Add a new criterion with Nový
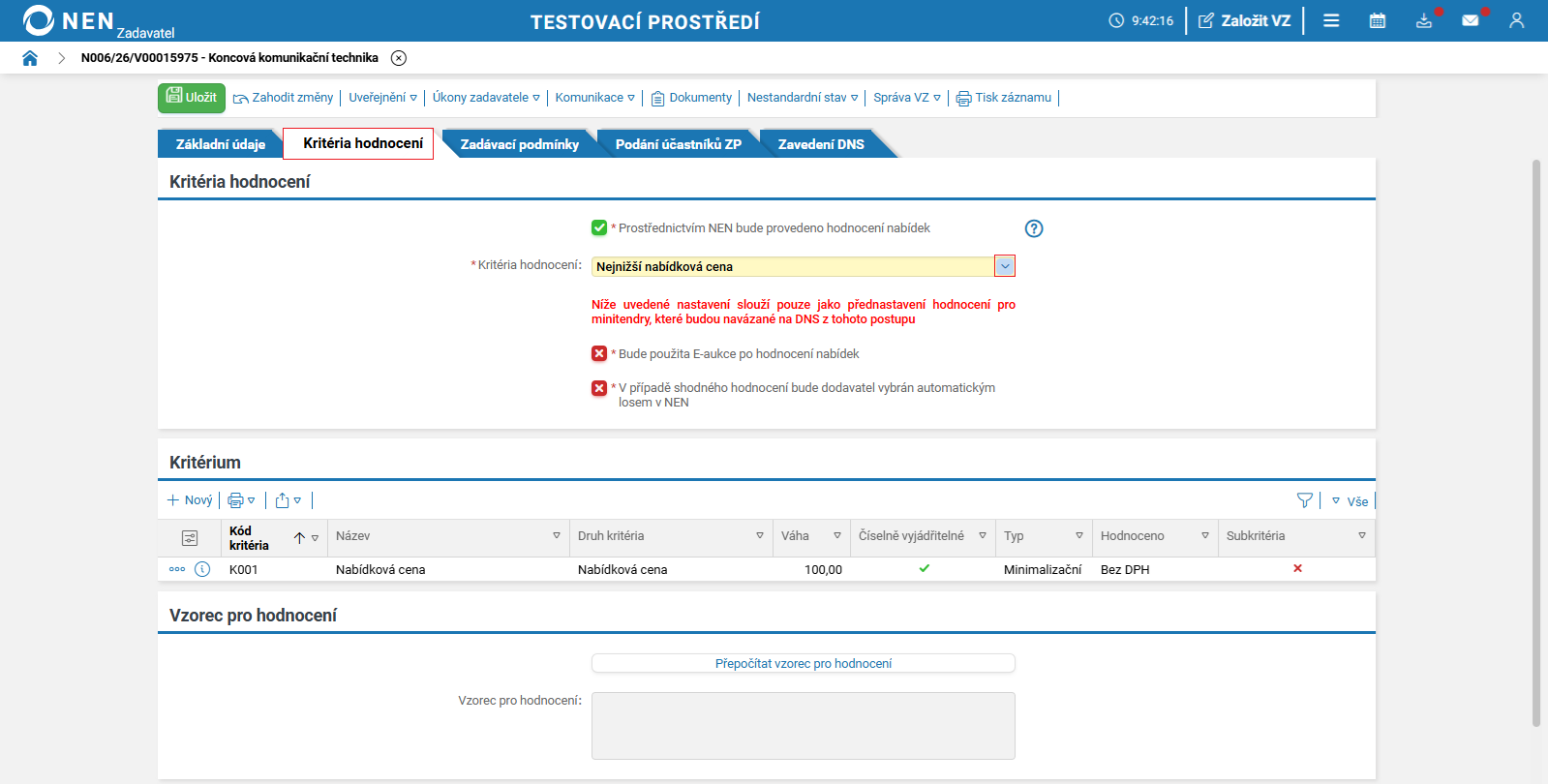The image size is (1548, 784). click(190, 500)
